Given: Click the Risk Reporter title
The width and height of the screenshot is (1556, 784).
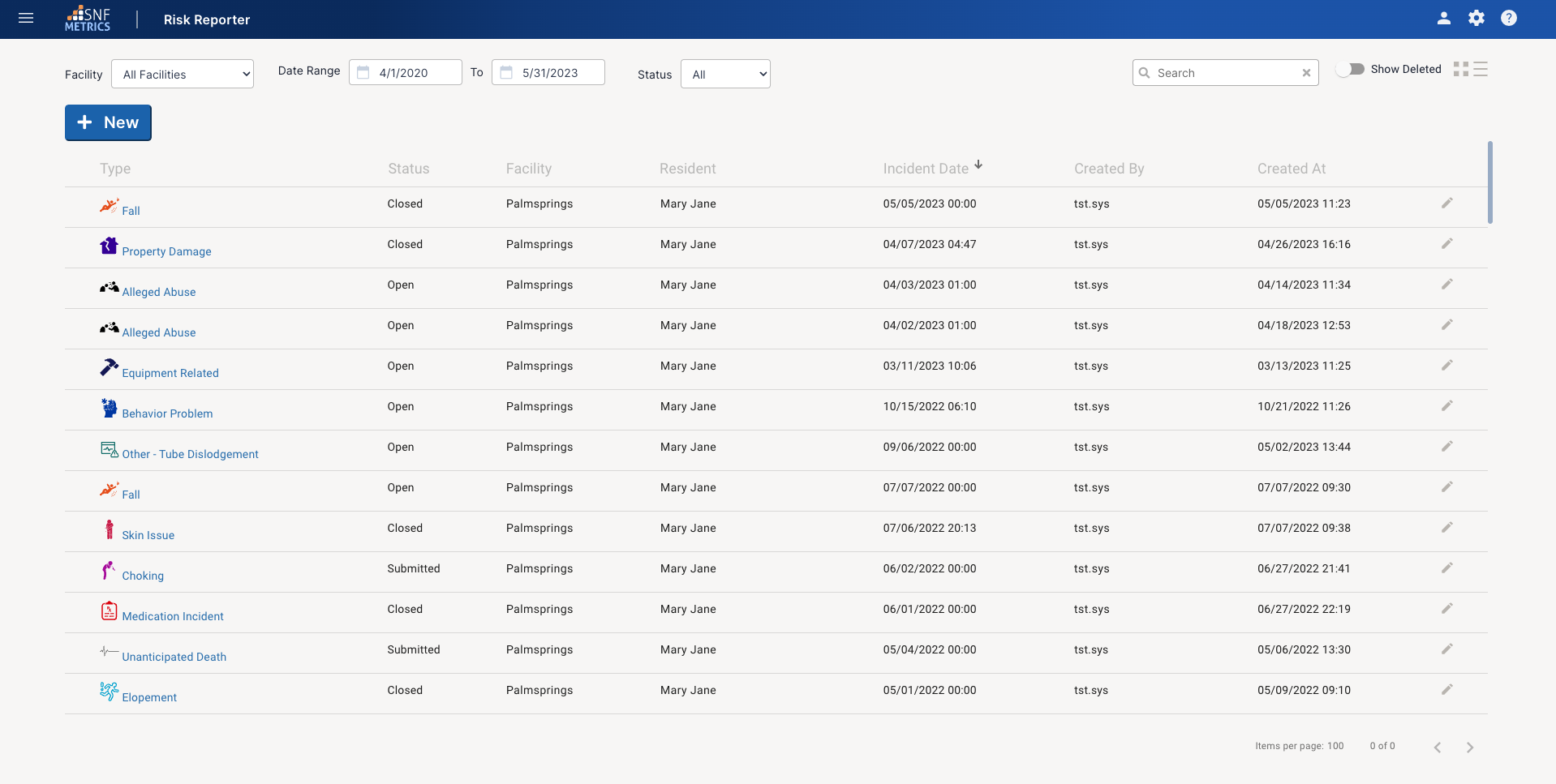Looking at the screenshot, I should pos(207,19).
